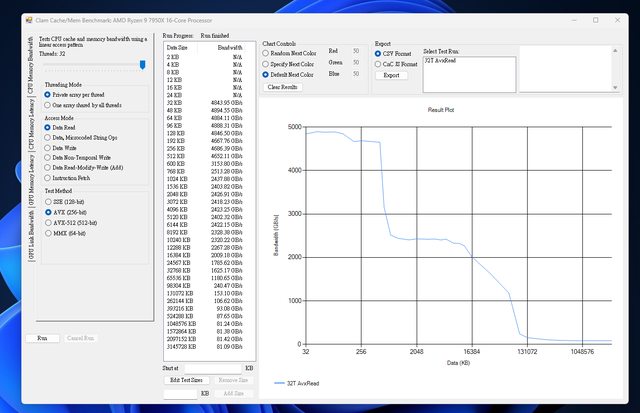Image resolution: width=640 pixels, height=413 pixels.
Task: Click the Threads count slider handle
Action: click(x=143, y=64)
